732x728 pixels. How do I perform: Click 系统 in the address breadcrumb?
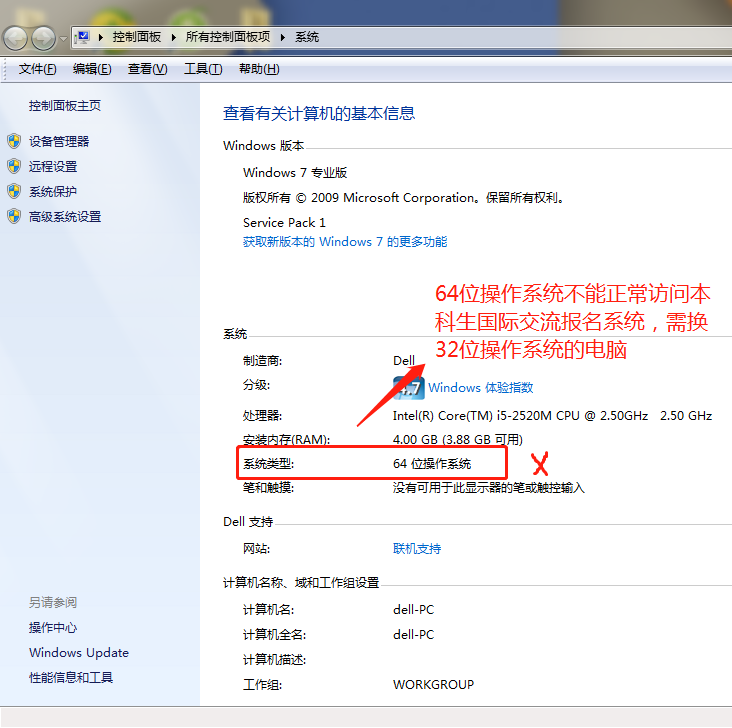(307, 37)
